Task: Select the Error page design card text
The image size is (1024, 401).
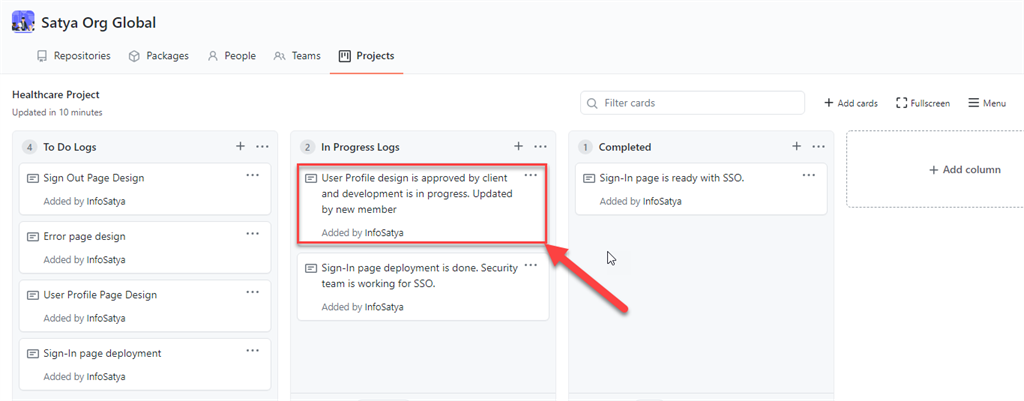Action: click(84, 236)
